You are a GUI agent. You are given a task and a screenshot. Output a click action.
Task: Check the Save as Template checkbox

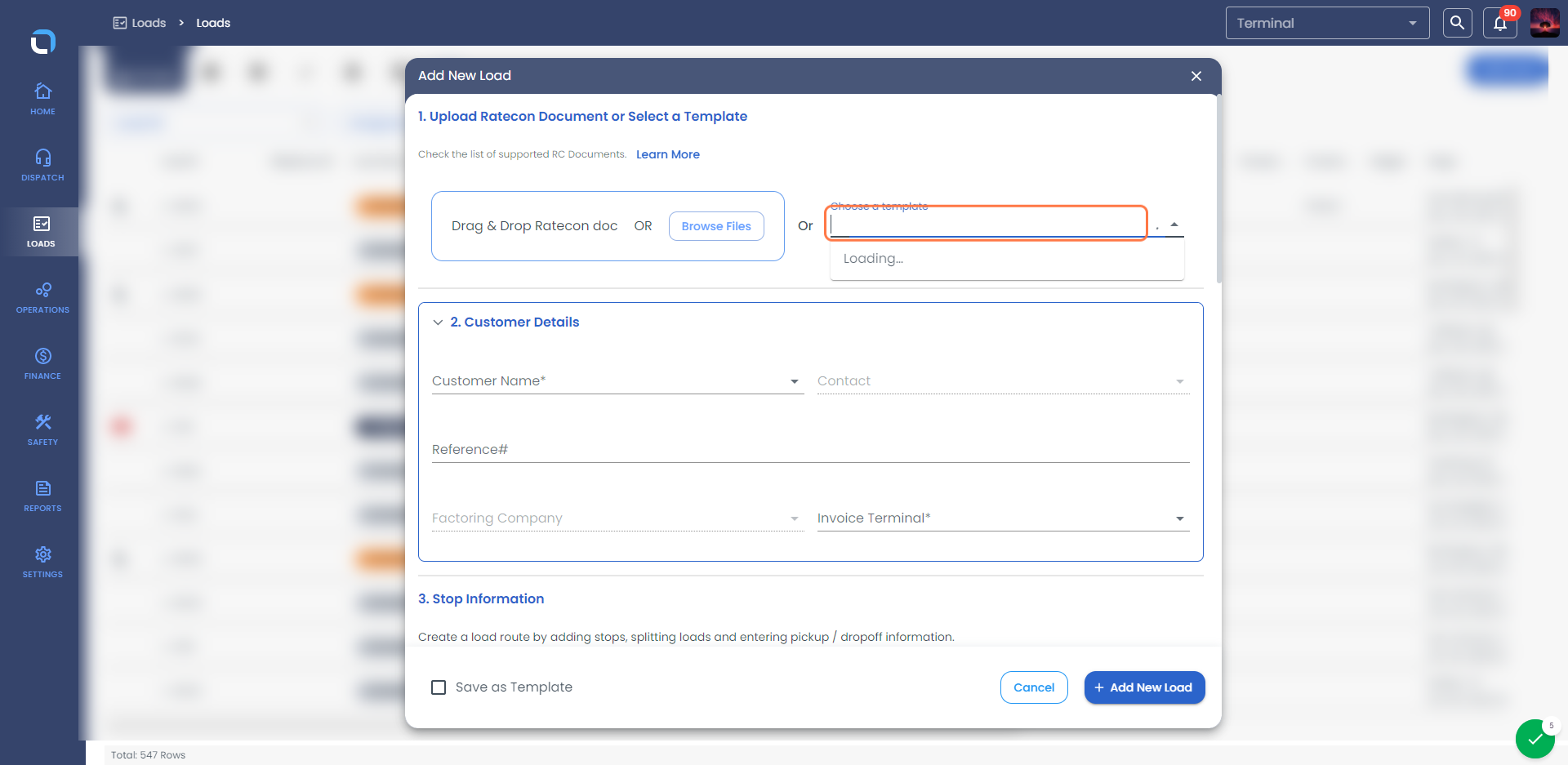439,687
